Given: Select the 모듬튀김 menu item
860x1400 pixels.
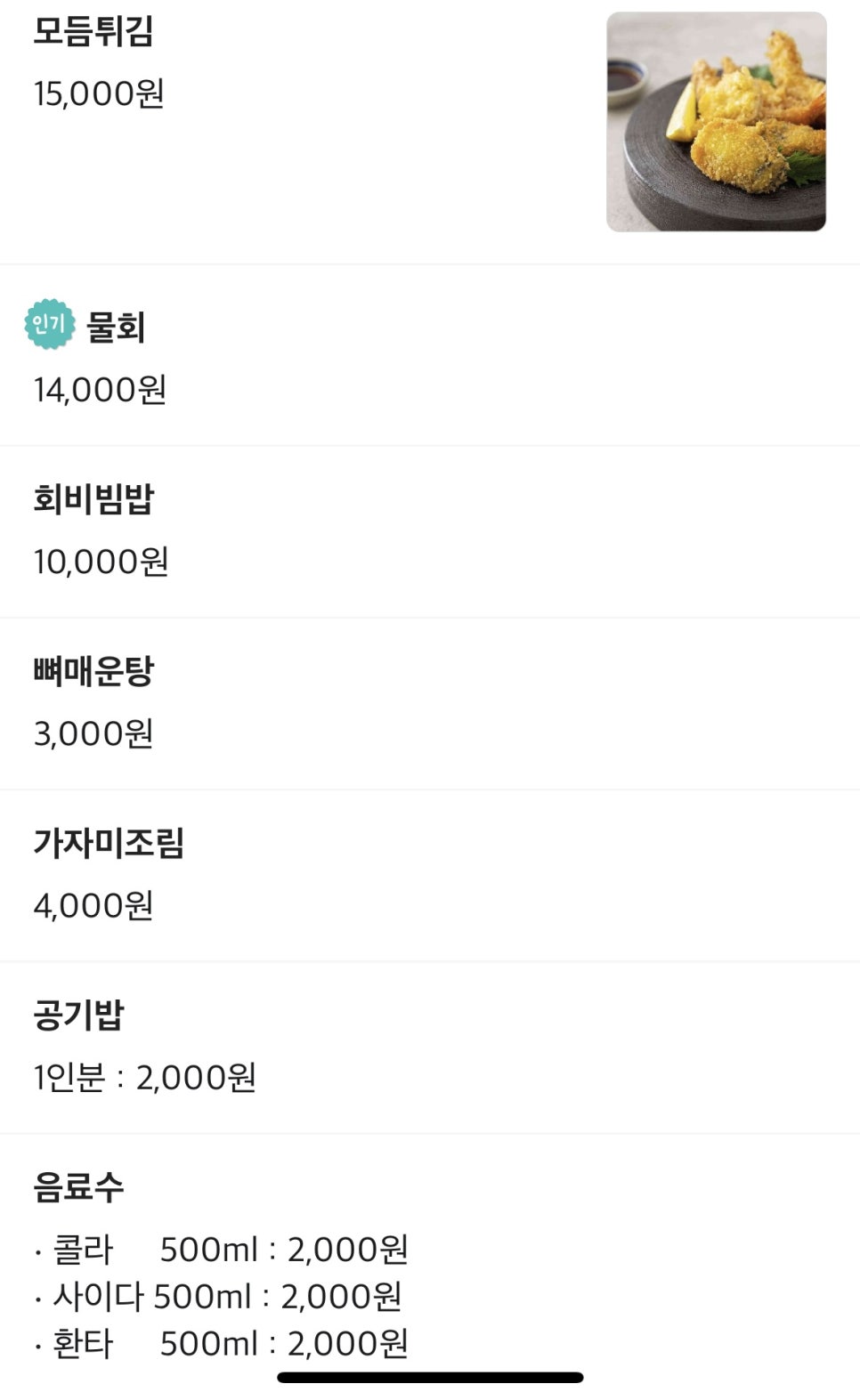Looking at the screenshot, I should pyautogui.click(x=93, y=31).
